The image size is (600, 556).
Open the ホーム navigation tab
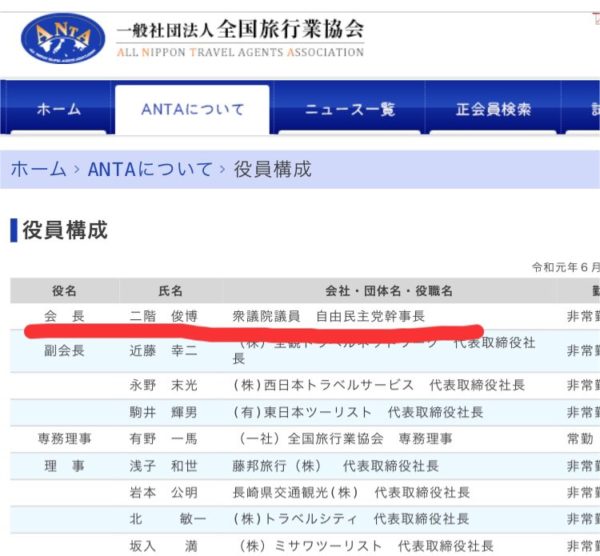tap(59, 109)
